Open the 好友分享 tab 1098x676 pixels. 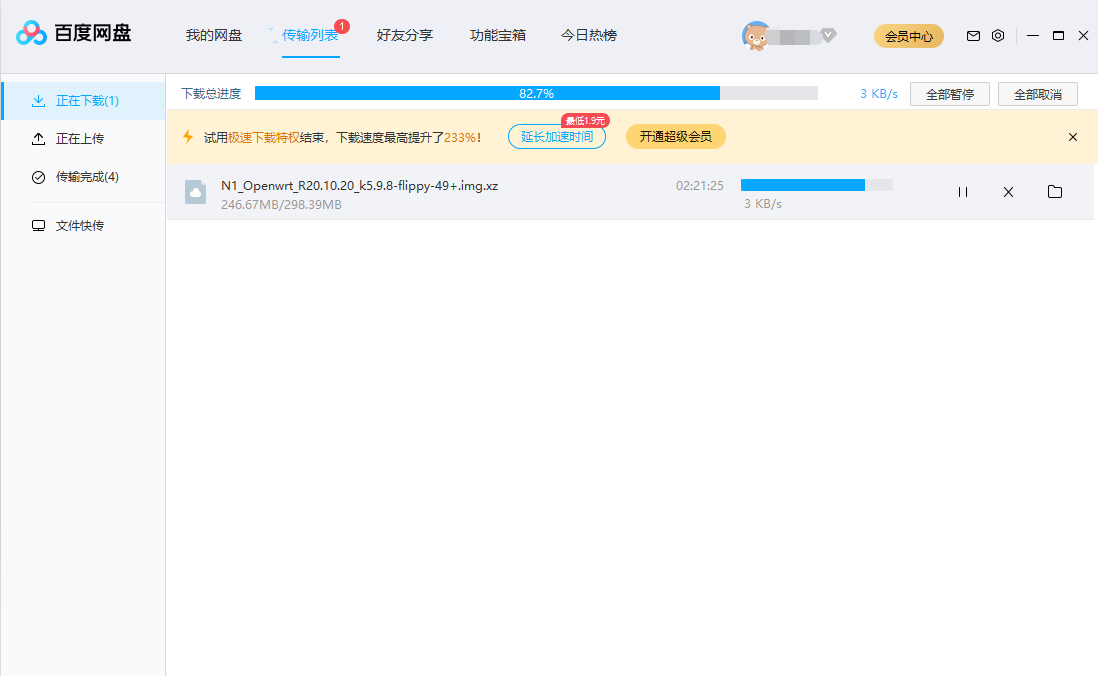[405, 35]
